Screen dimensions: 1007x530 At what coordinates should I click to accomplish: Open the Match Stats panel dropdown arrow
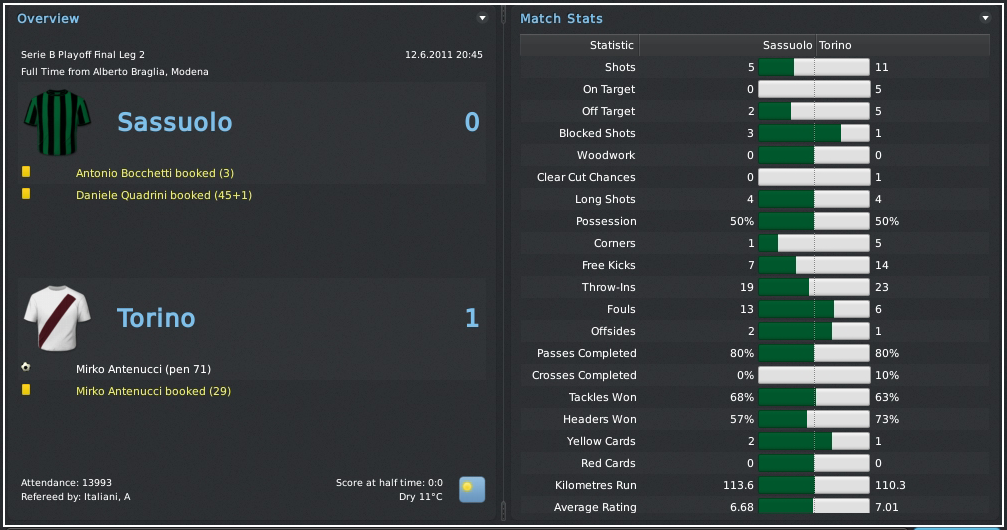point(986,18)
